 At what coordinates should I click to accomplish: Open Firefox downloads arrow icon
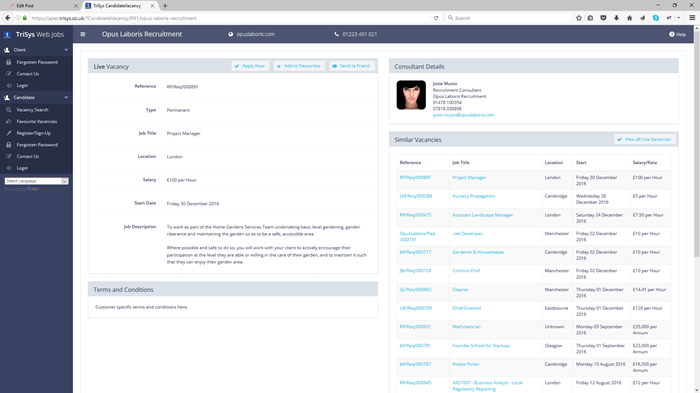[x=617, y=18]
